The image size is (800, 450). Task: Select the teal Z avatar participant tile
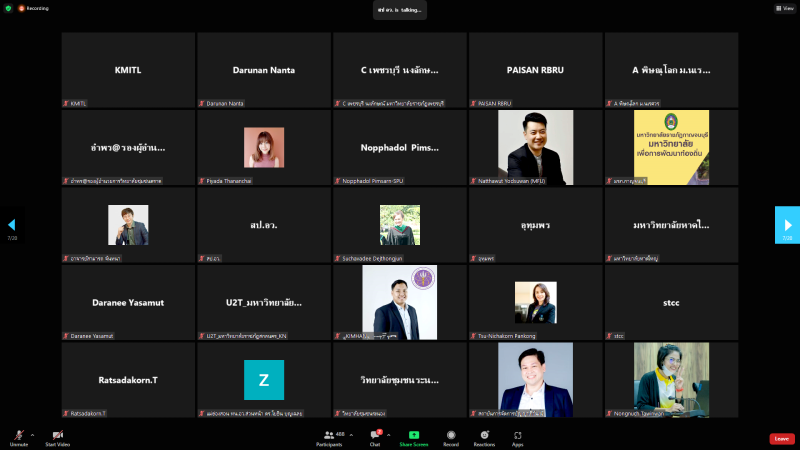[264, 380]
